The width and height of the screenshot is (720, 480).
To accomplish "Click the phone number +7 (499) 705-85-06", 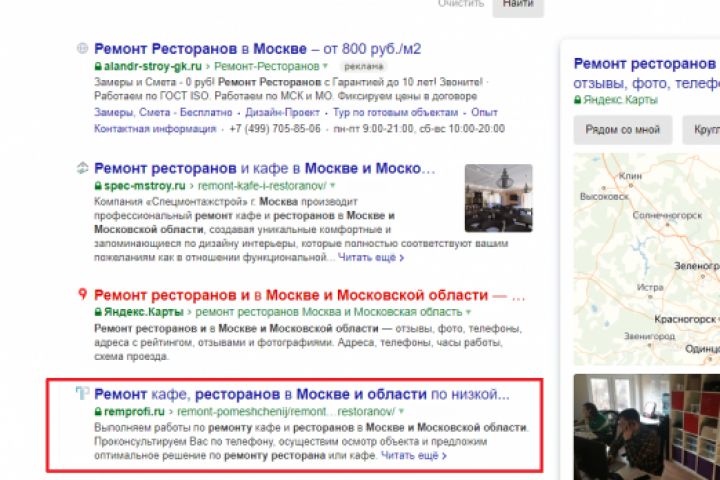I will 275,129.
